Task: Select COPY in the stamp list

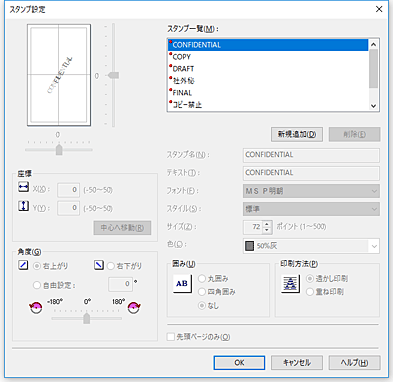Action: pos(268,57)
